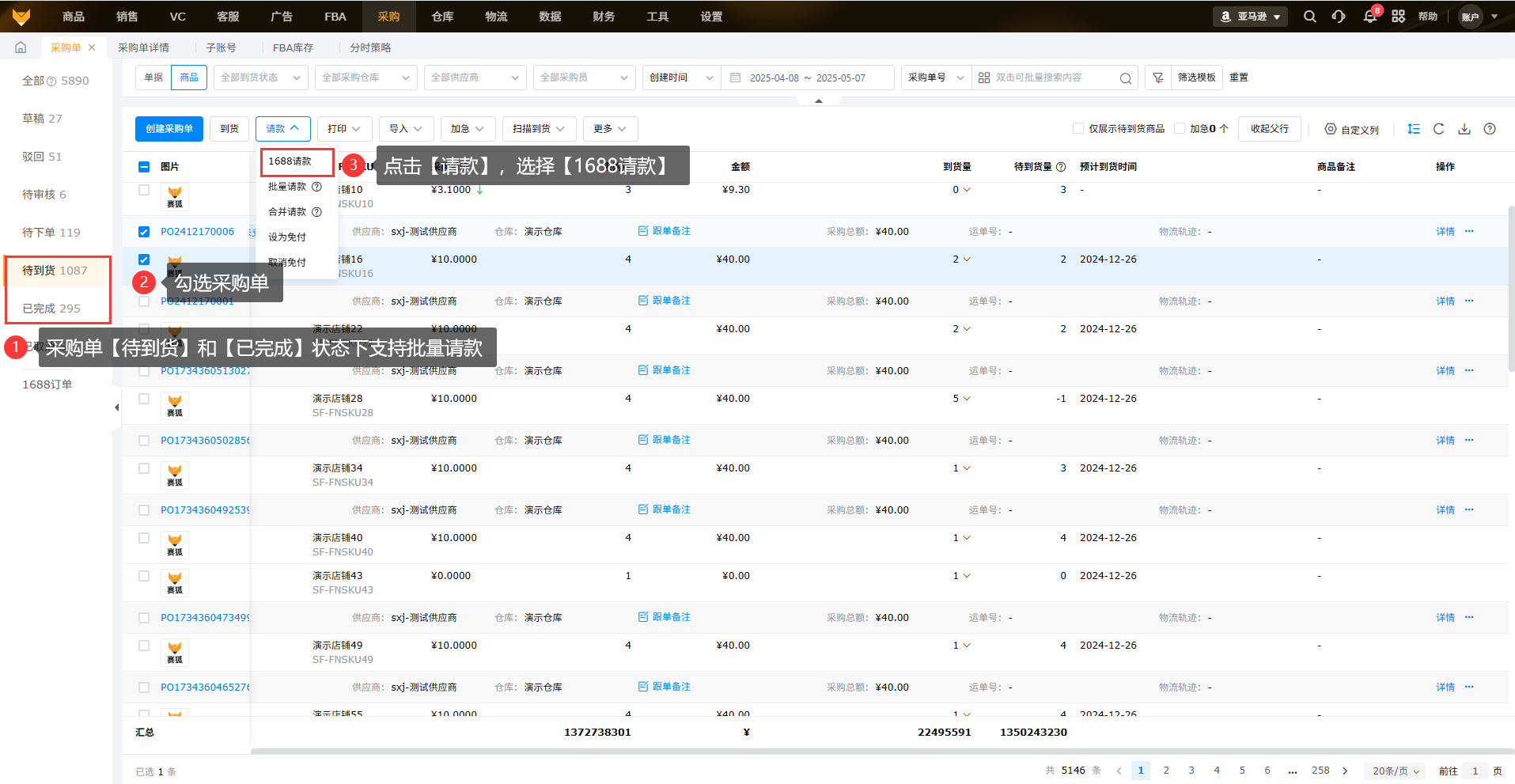Open the 待到货 status filter

tap(55, 271)
